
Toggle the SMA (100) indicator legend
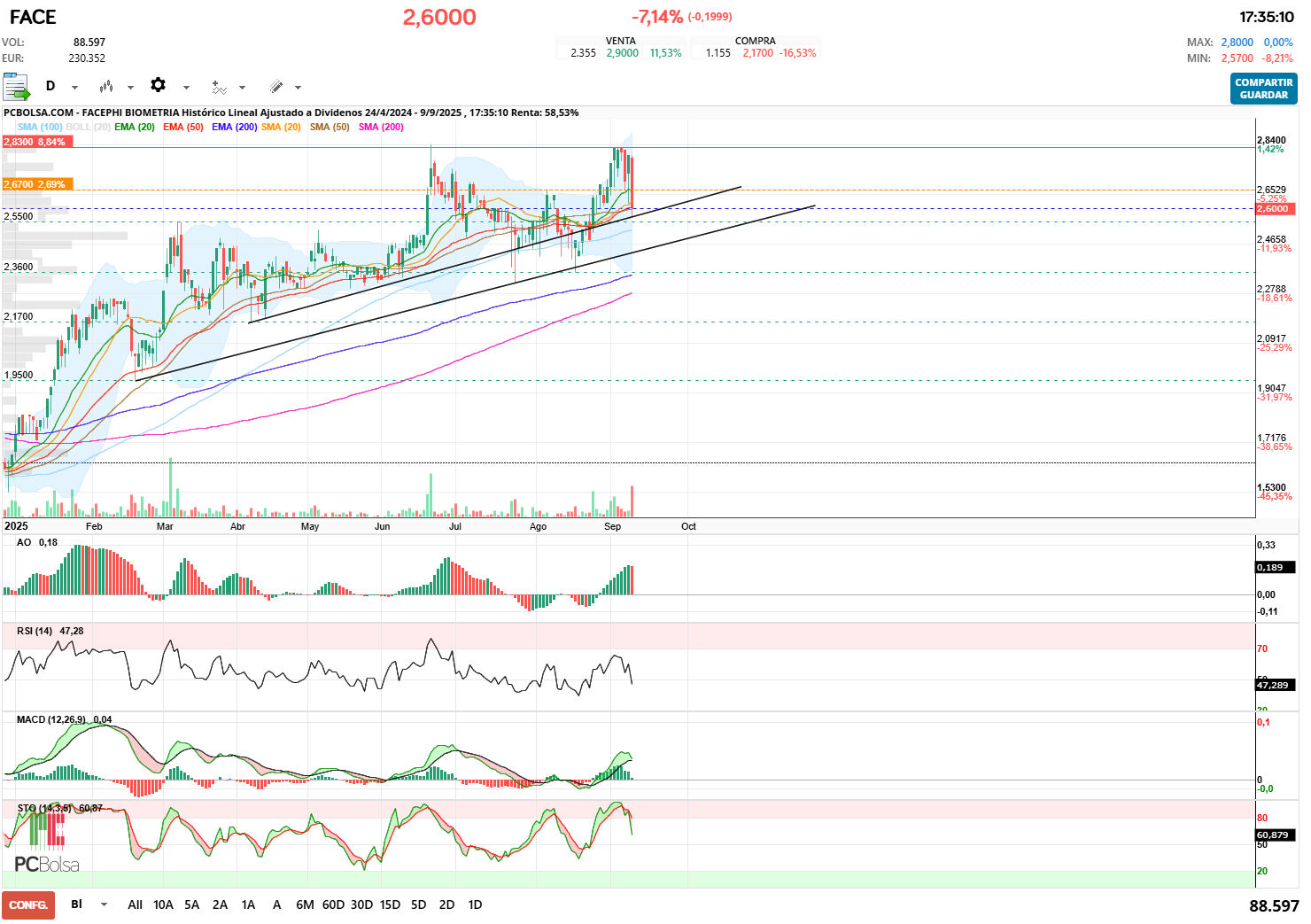pyautogui.click(x=40, y=127)
